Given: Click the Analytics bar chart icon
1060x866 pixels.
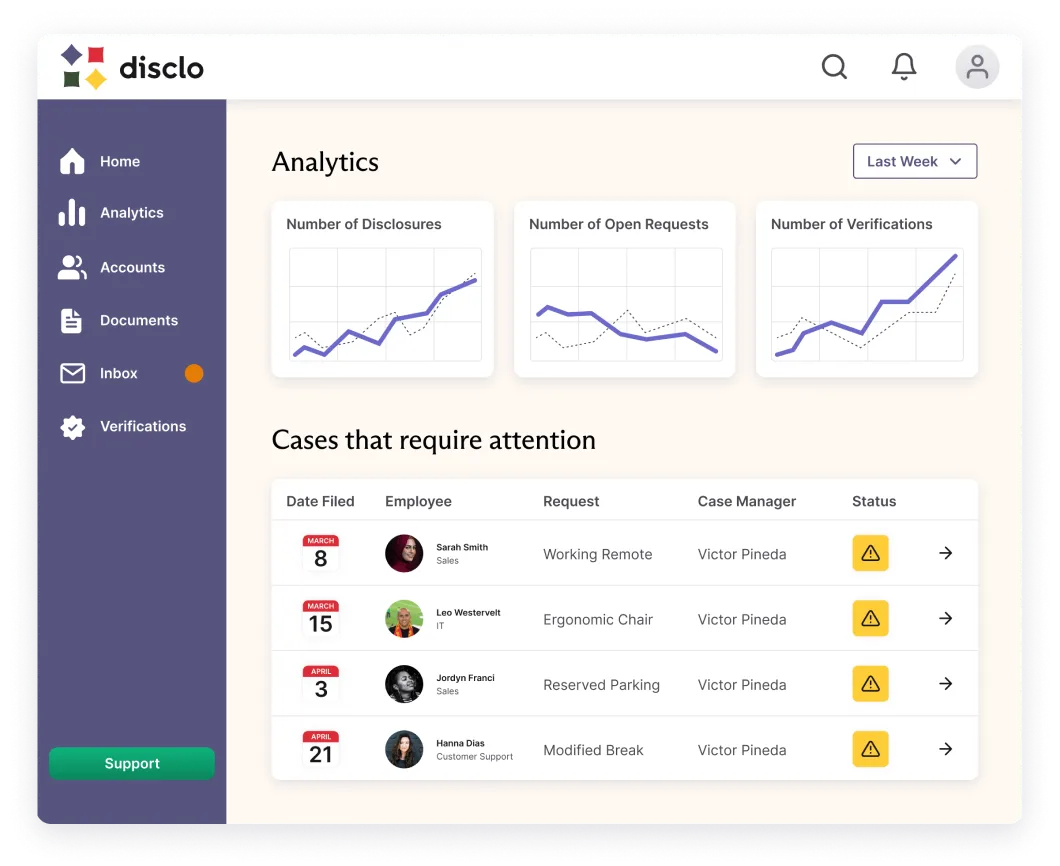Looking at the screenshot, I should 72,212.
